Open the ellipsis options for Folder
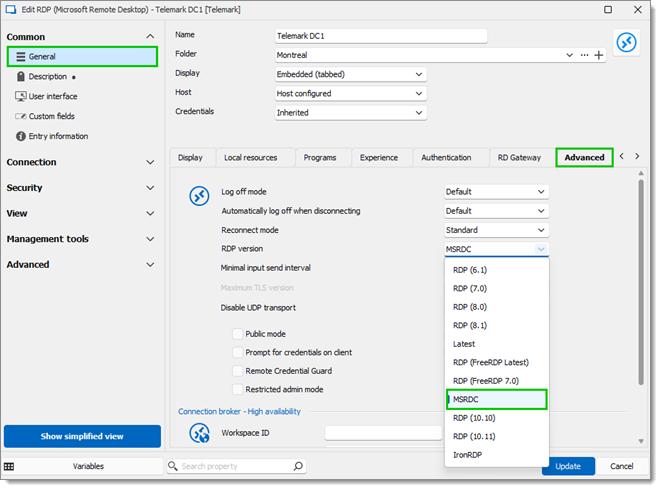This screenshot has height=490, width=661. 584,55
